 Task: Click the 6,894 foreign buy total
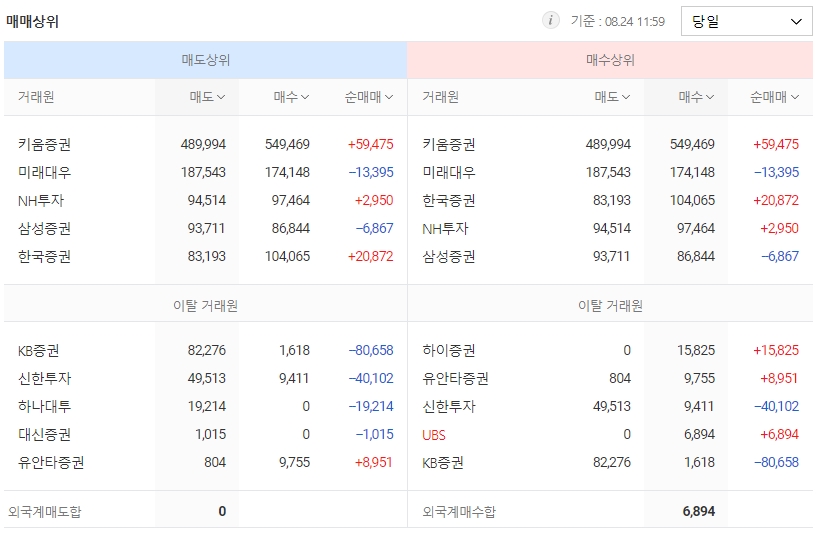pos(699,511)
